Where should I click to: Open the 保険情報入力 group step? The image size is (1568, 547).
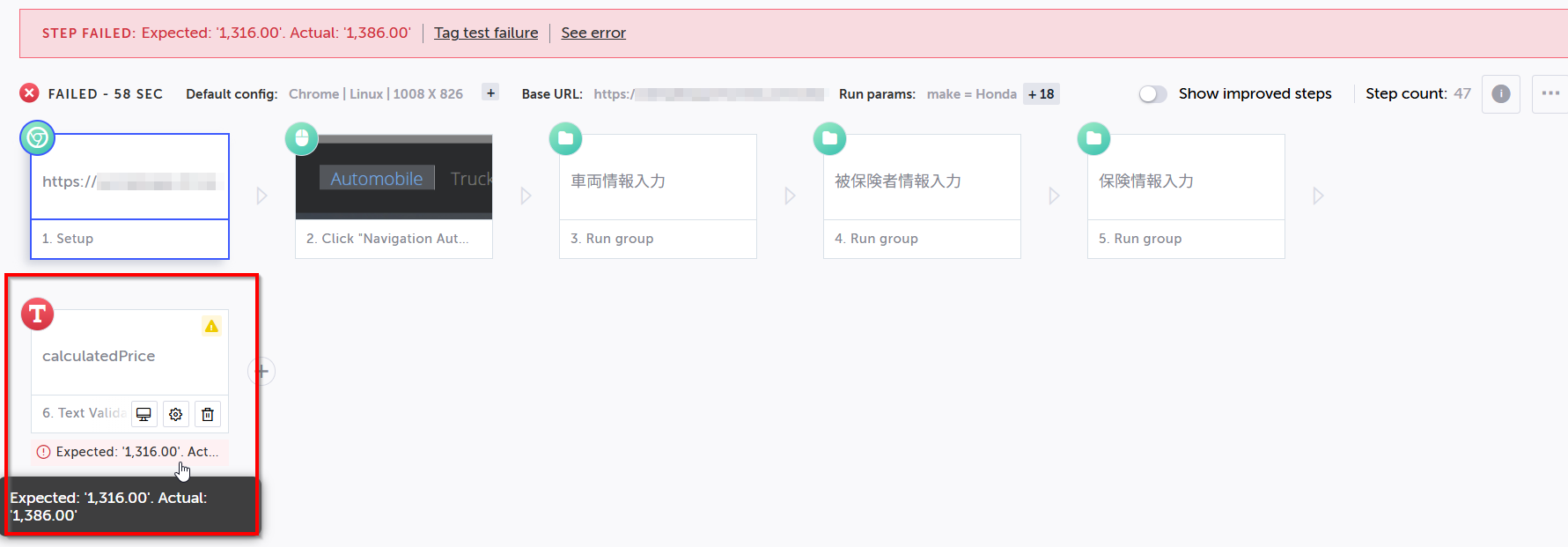[1187, 177]
